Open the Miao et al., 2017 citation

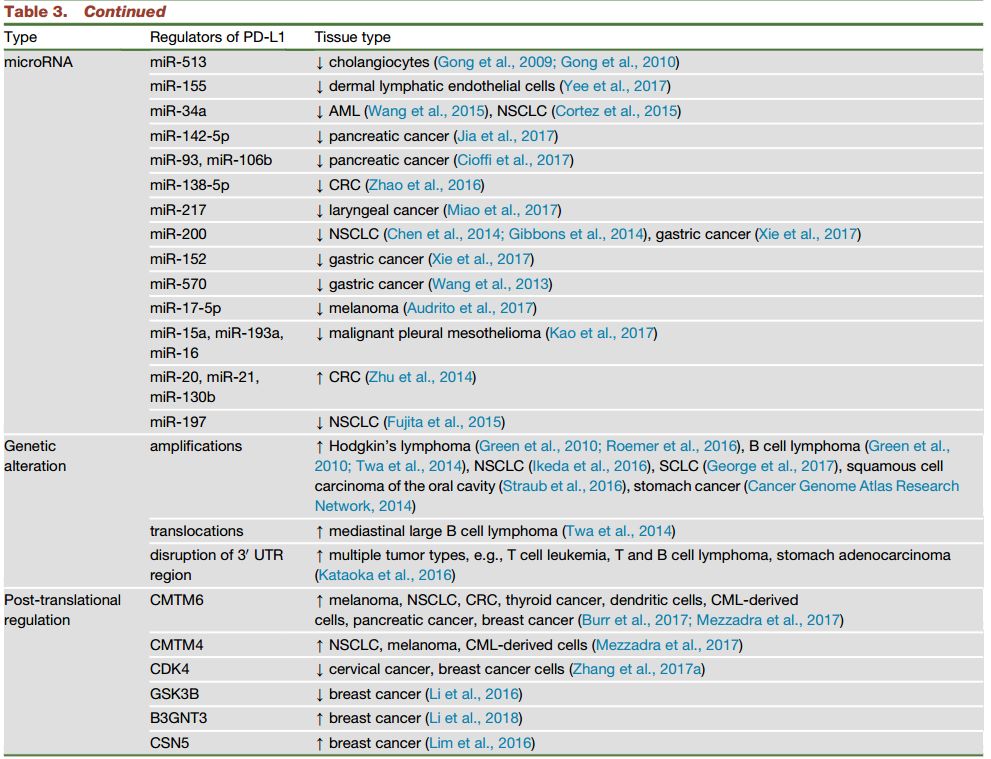[x=502, y=210]
